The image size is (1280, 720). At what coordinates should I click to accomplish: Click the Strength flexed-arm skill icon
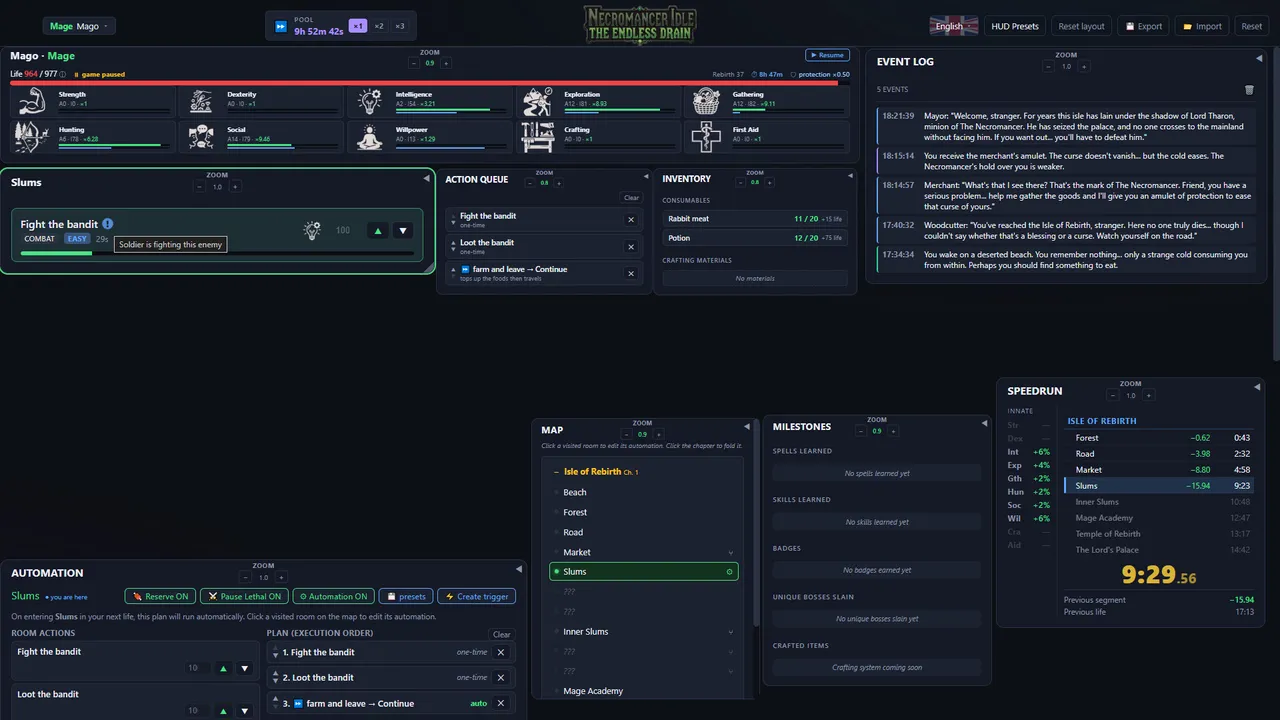point(33,102)
